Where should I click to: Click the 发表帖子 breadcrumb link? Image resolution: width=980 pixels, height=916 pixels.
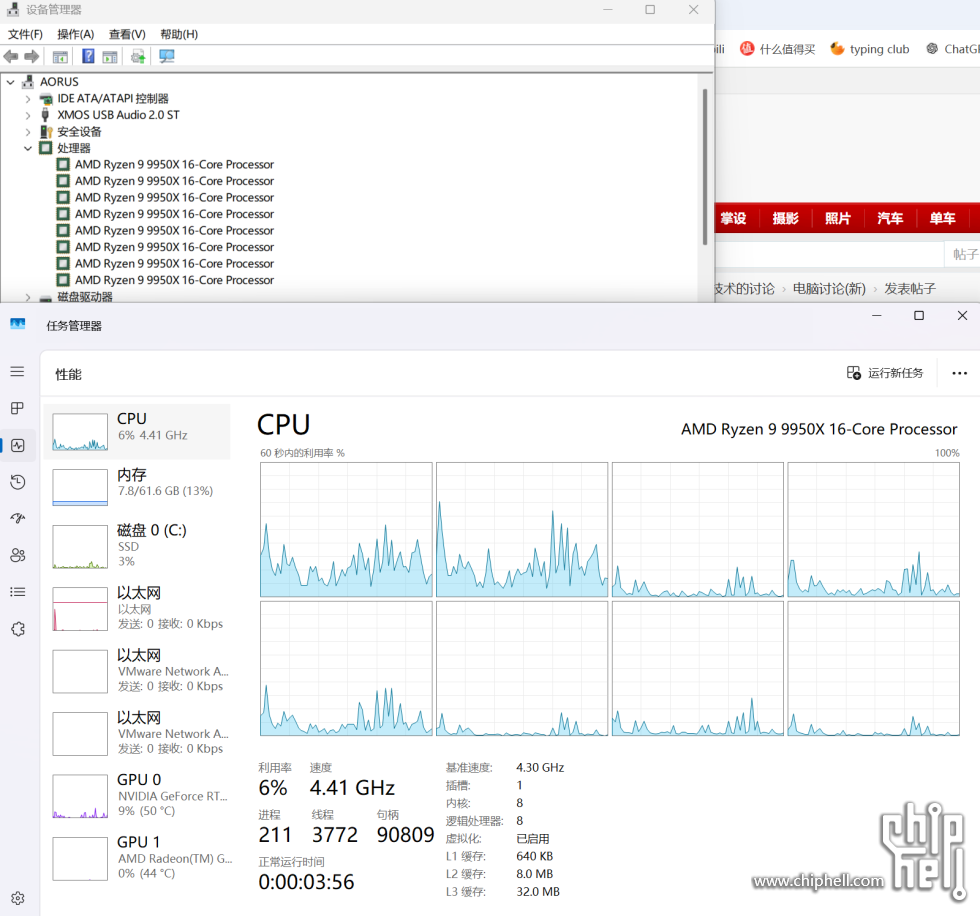pyautogui.click(x=909, y=289)
